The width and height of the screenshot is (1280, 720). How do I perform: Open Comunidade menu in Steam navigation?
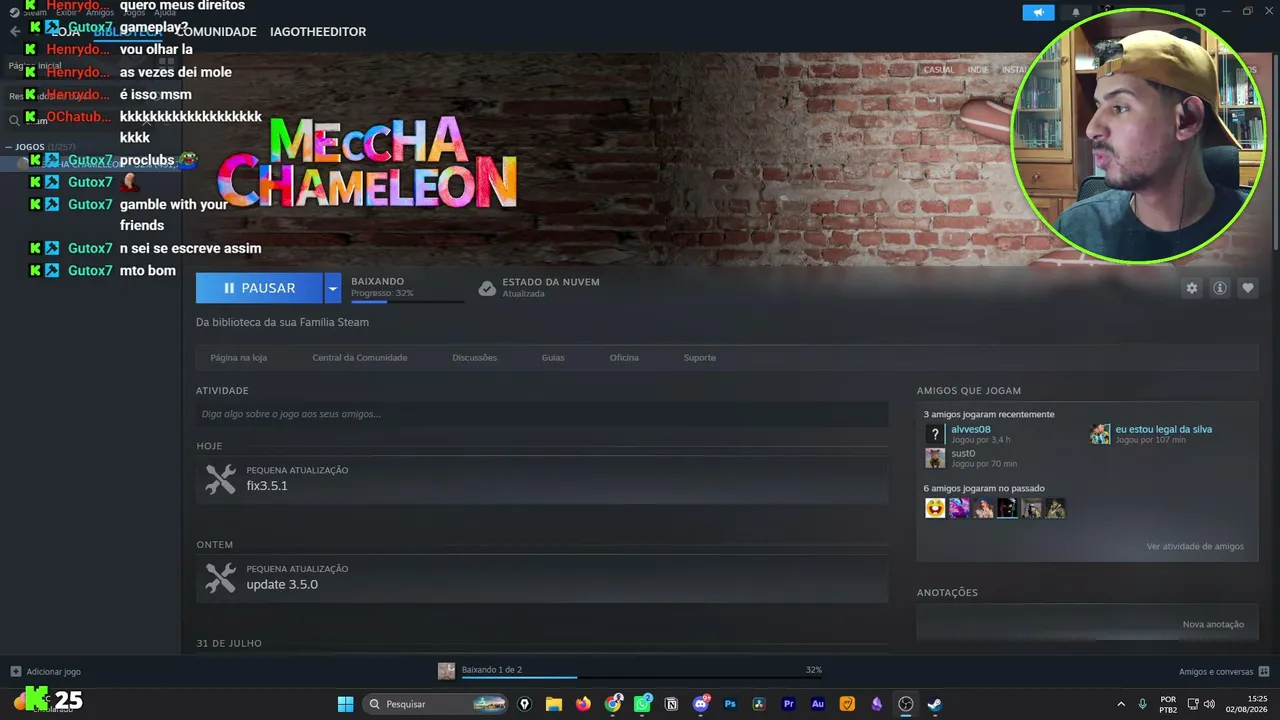click(216, 32)
